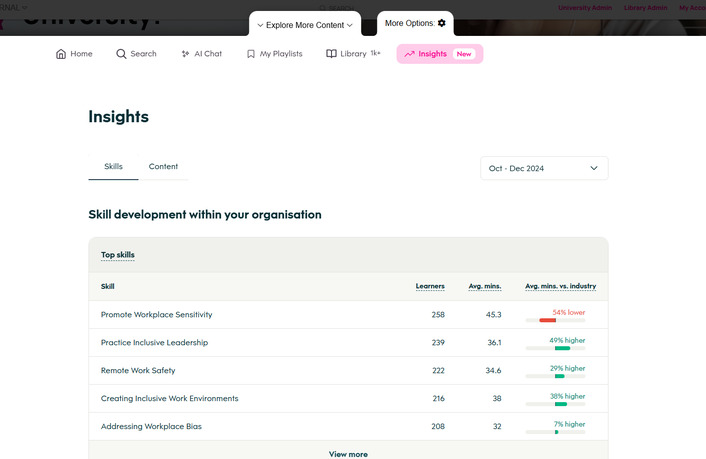
Task: Click the Insights trend arrow icon
Action: pos(409,54)
